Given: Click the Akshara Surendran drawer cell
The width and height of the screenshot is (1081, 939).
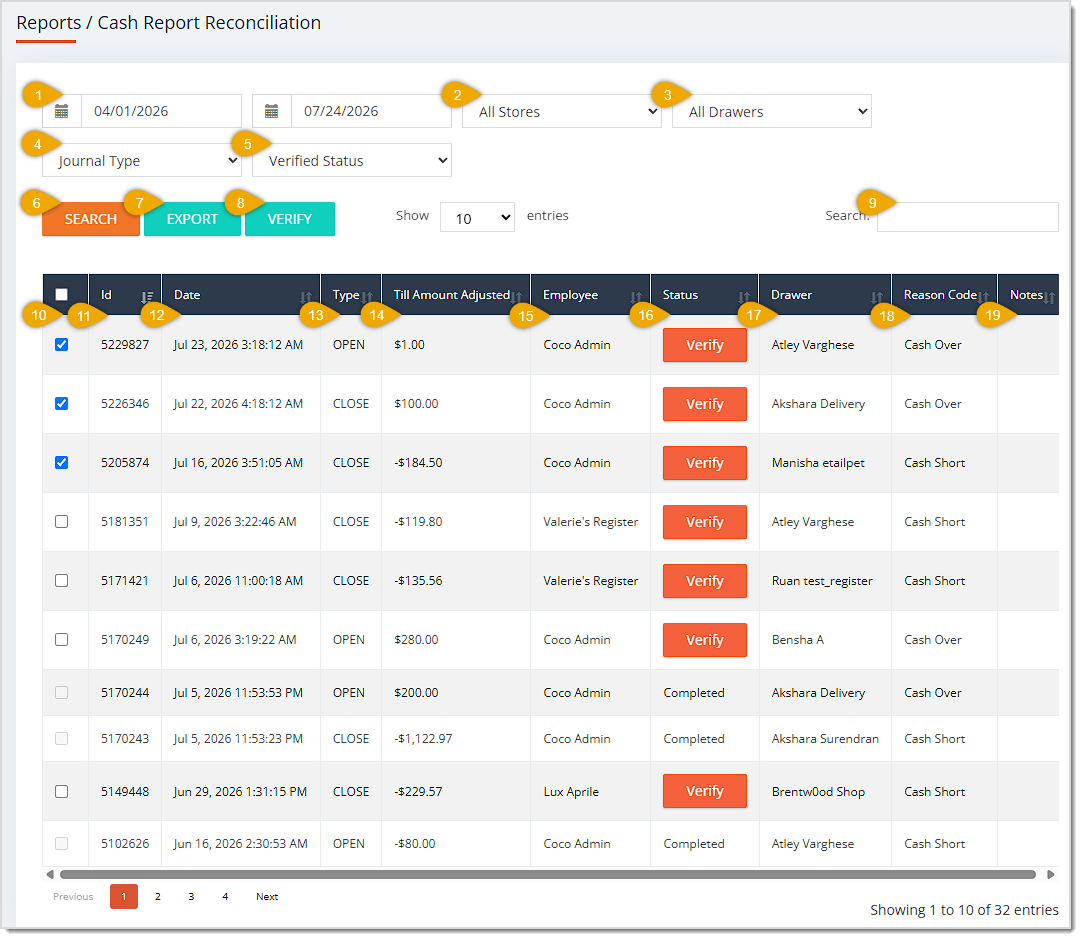Looking at the screenshot, I should tap(825, 738).
